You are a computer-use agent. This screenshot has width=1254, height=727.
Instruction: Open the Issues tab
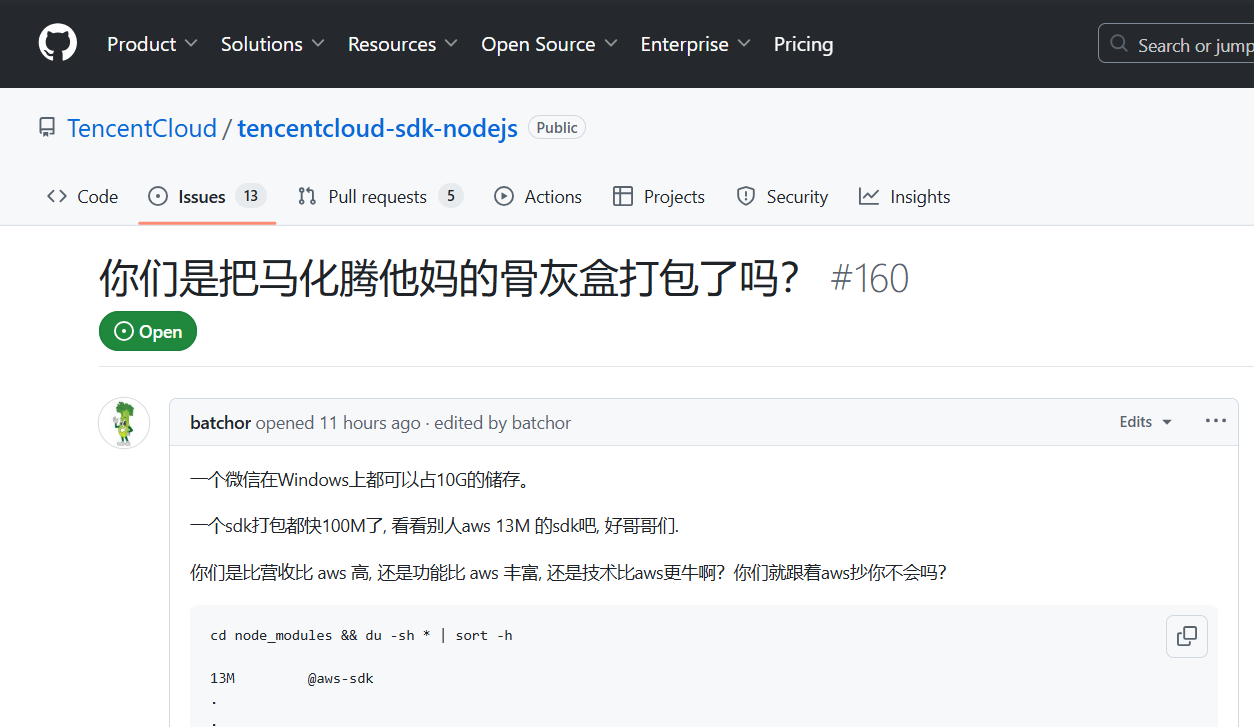click(207, 197)
